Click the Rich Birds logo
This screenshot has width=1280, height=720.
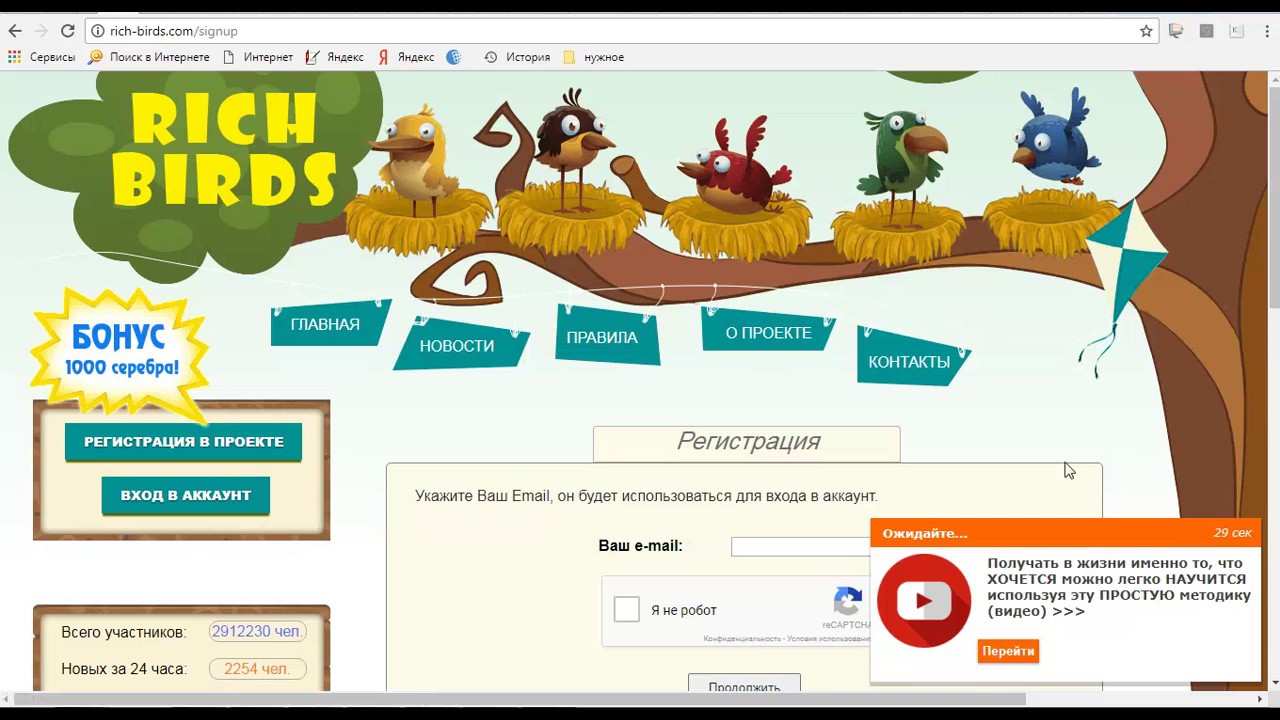coord(224,152)
